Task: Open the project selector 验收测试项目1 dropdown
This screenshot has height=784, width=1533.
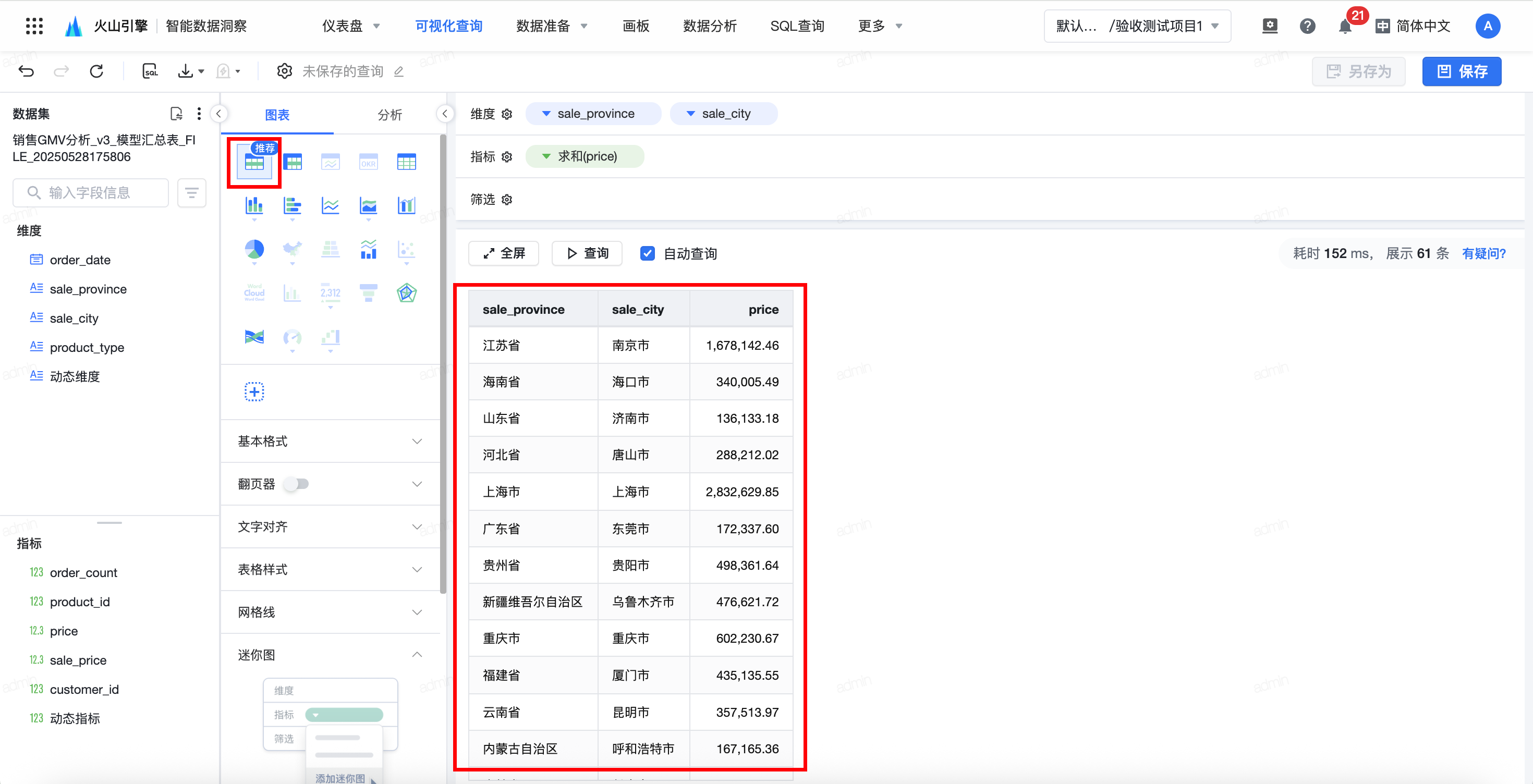Action: tap(1137, 26)
